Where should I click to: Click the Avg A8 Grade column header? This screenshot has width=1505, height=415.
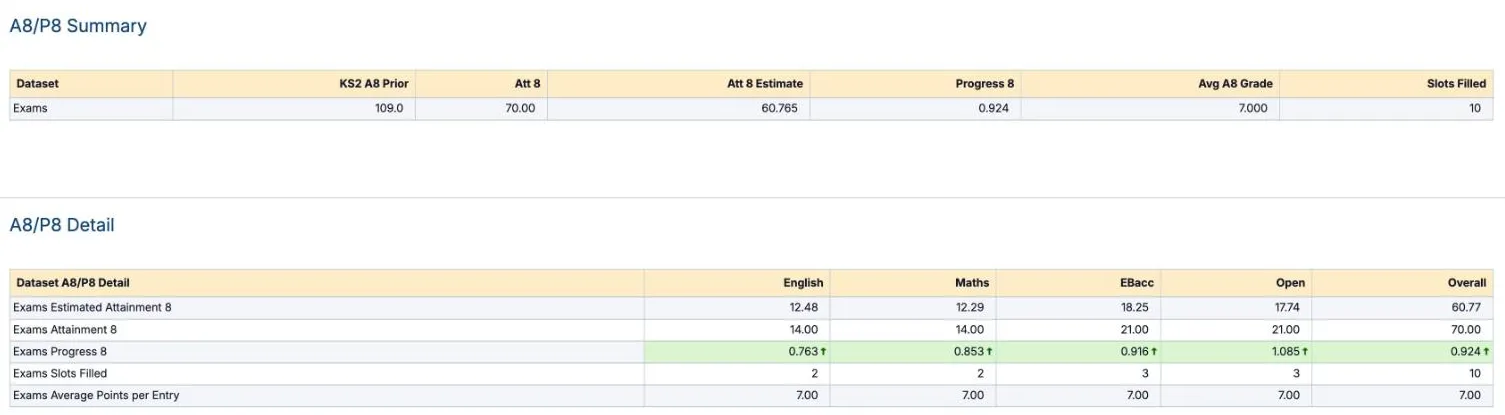(1149, 84)
